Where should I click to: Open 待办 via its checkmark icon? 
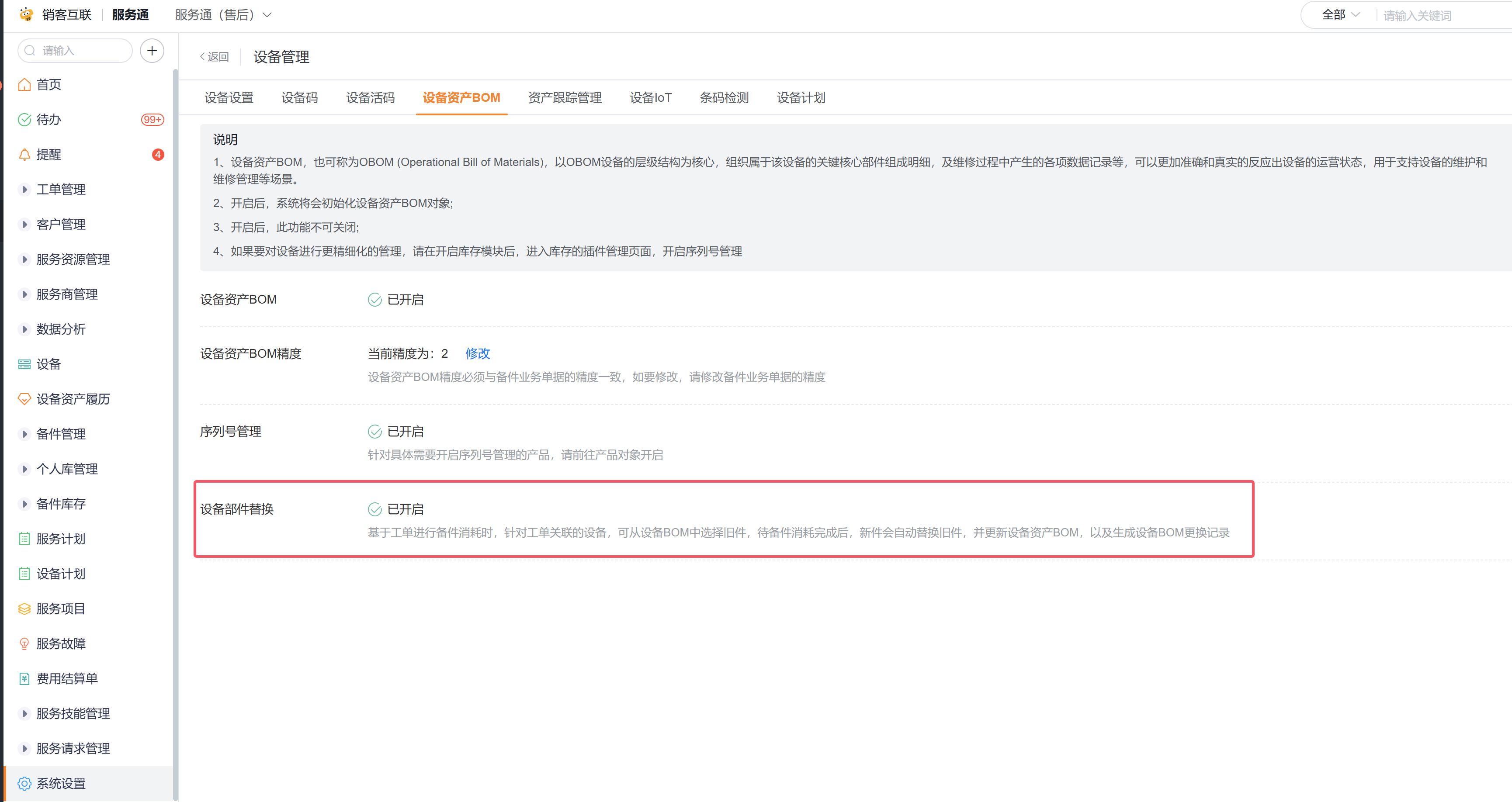(24, 120)
